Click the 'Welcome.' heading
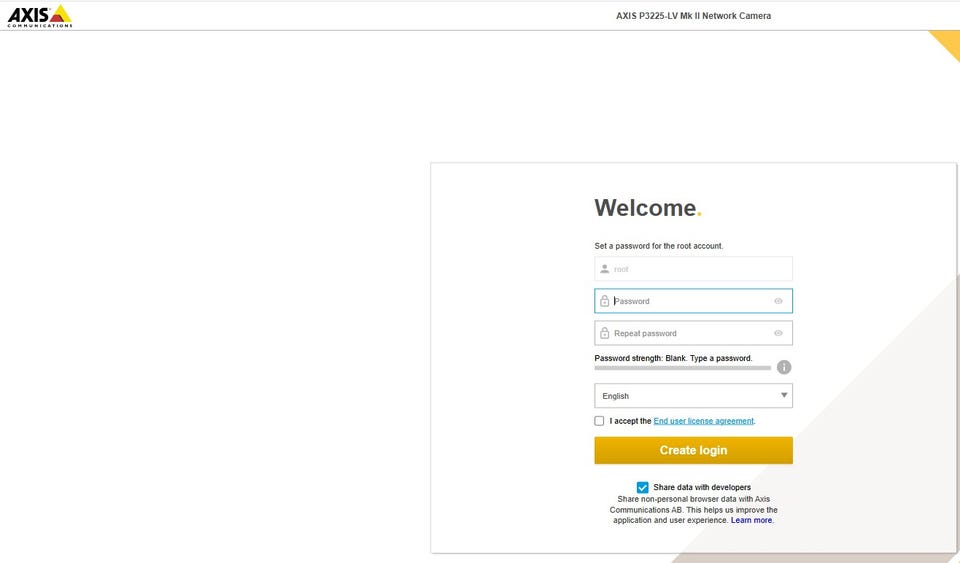 648,208
